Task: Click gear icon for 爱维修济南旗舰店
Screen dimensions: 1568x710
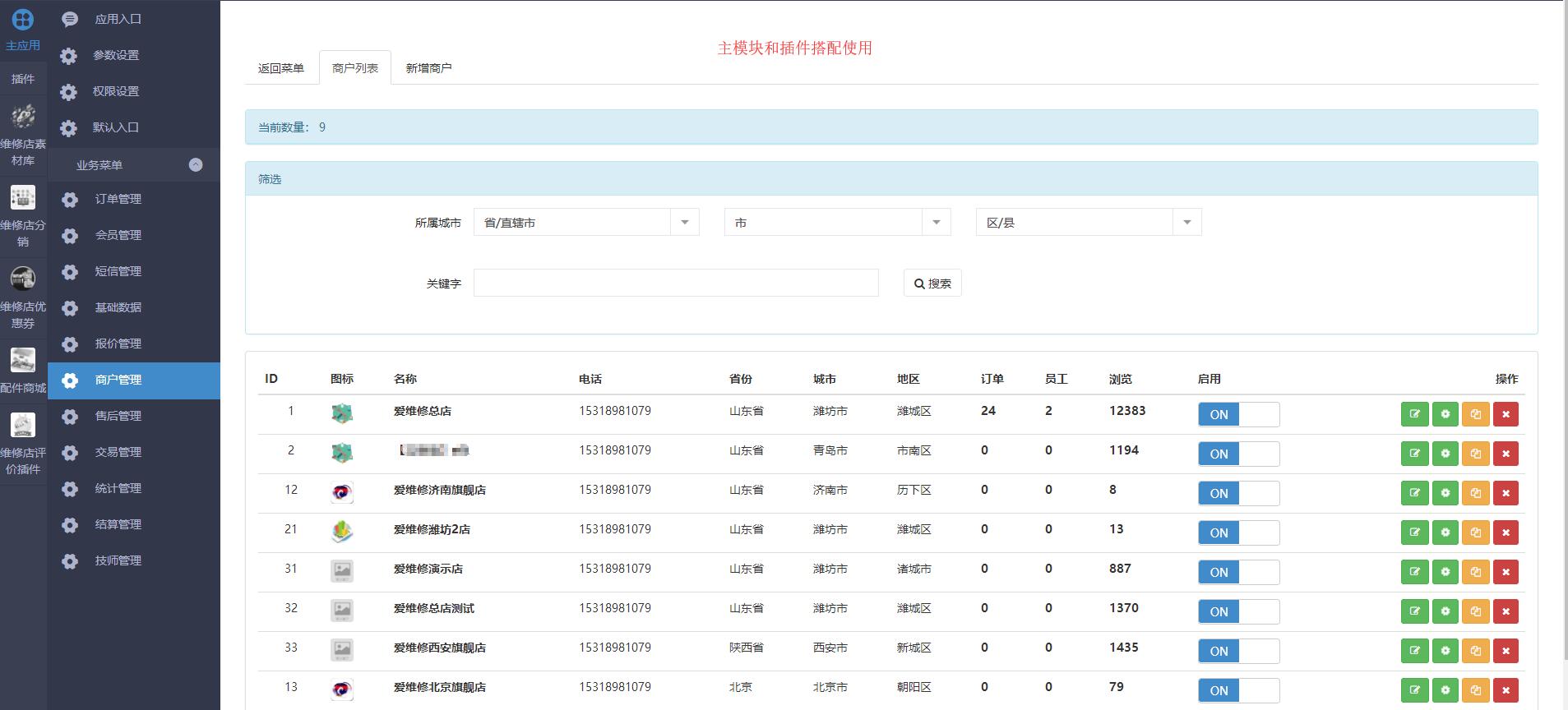Action: pyautogui.click(x=1445, y=493)
